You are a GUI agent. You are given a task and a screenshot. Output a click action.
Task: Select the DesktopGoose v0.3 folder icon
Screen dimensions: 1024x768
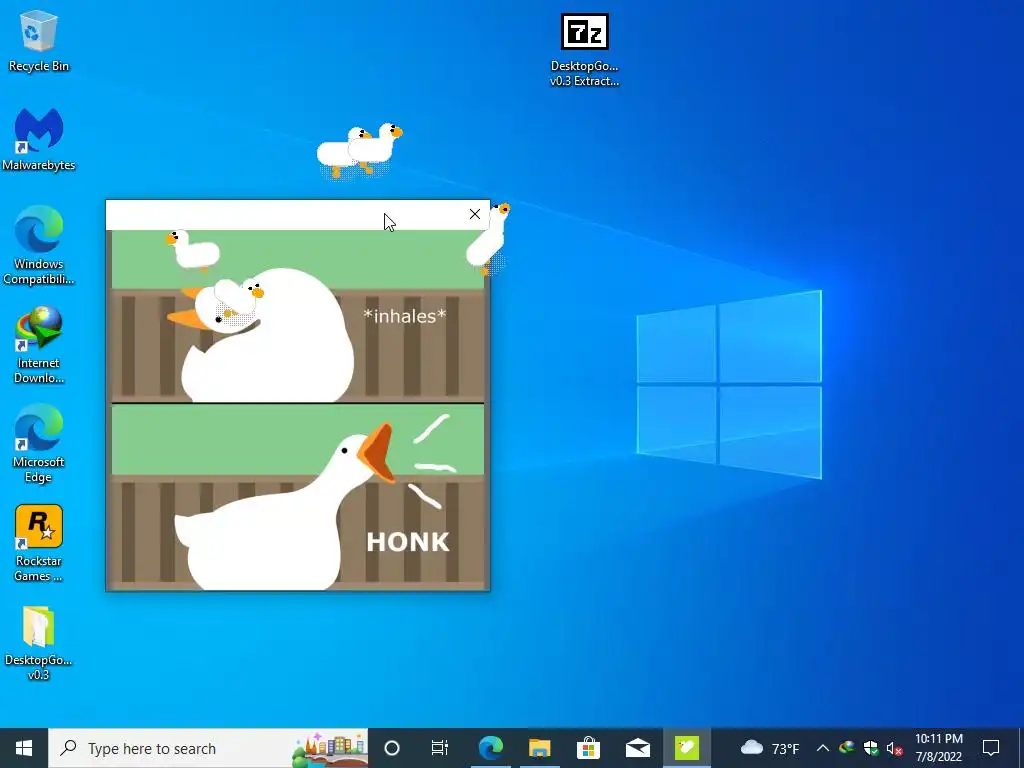(39, 643)
